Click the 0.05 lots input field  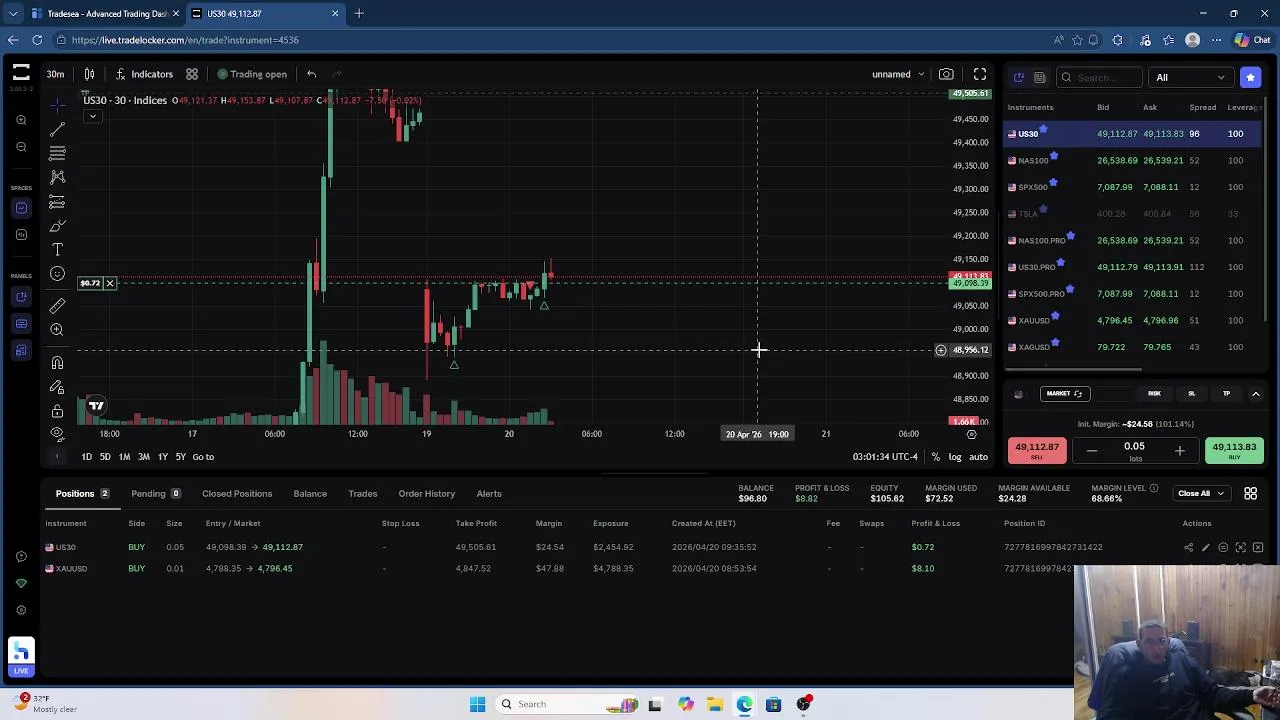point(1134,450)
